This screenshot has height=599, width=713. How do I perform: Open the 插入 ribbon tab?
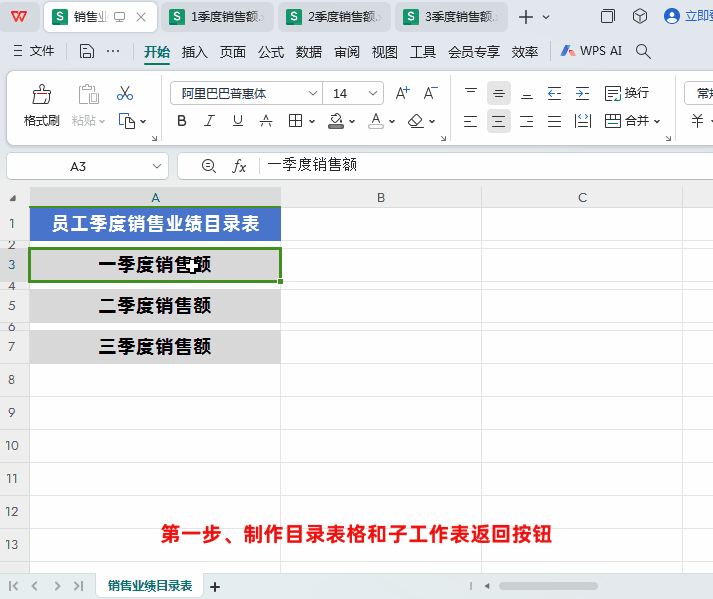tap(195, 52)
